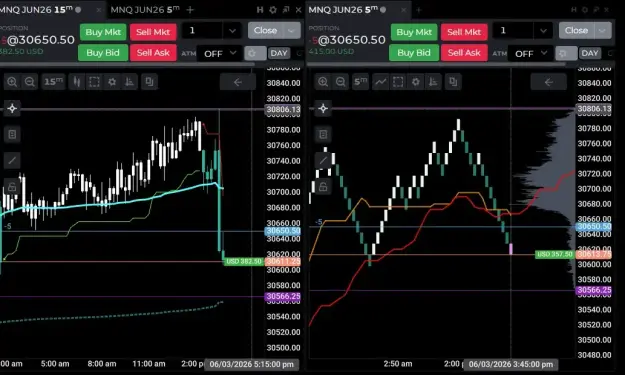The width and height of the screenshot is (625, 375).
Task: Zoom in on the right 5m chart
Action: click(x=323, y=82)
